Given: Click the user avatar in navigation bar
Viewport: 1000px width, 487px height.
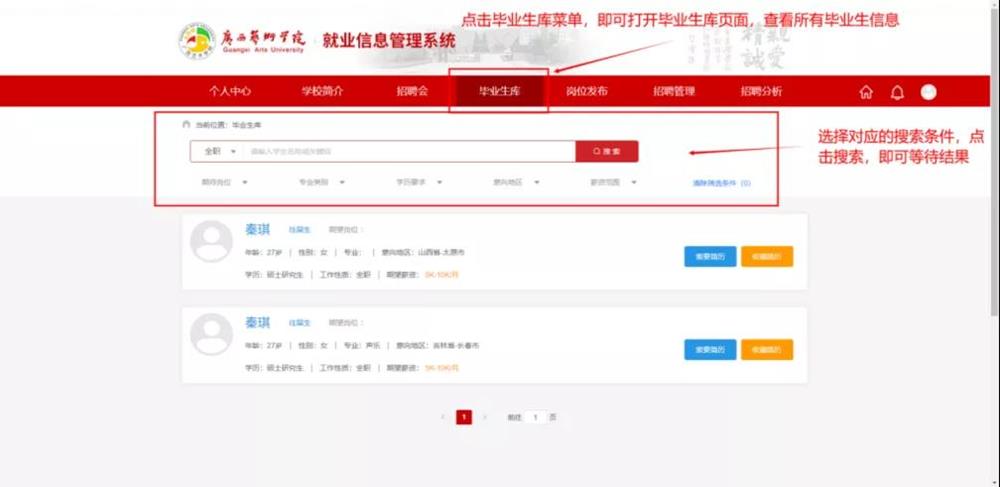Looking at the screenshot, I should 928,92.
